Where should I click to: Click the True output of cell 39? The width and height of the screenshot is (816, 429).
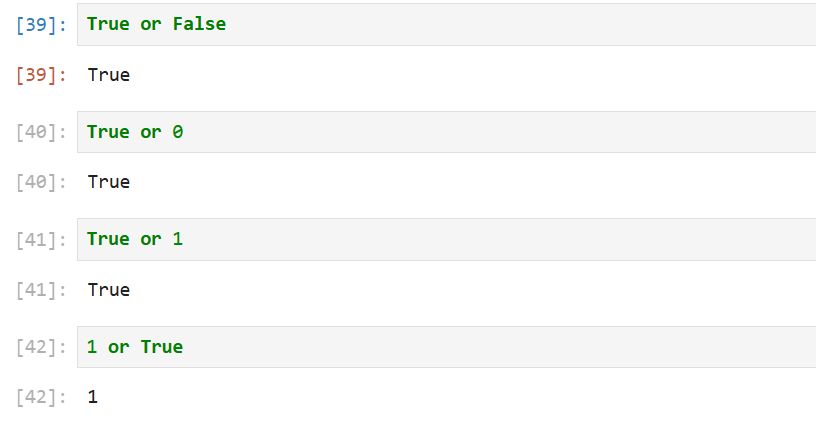point(109,75)
